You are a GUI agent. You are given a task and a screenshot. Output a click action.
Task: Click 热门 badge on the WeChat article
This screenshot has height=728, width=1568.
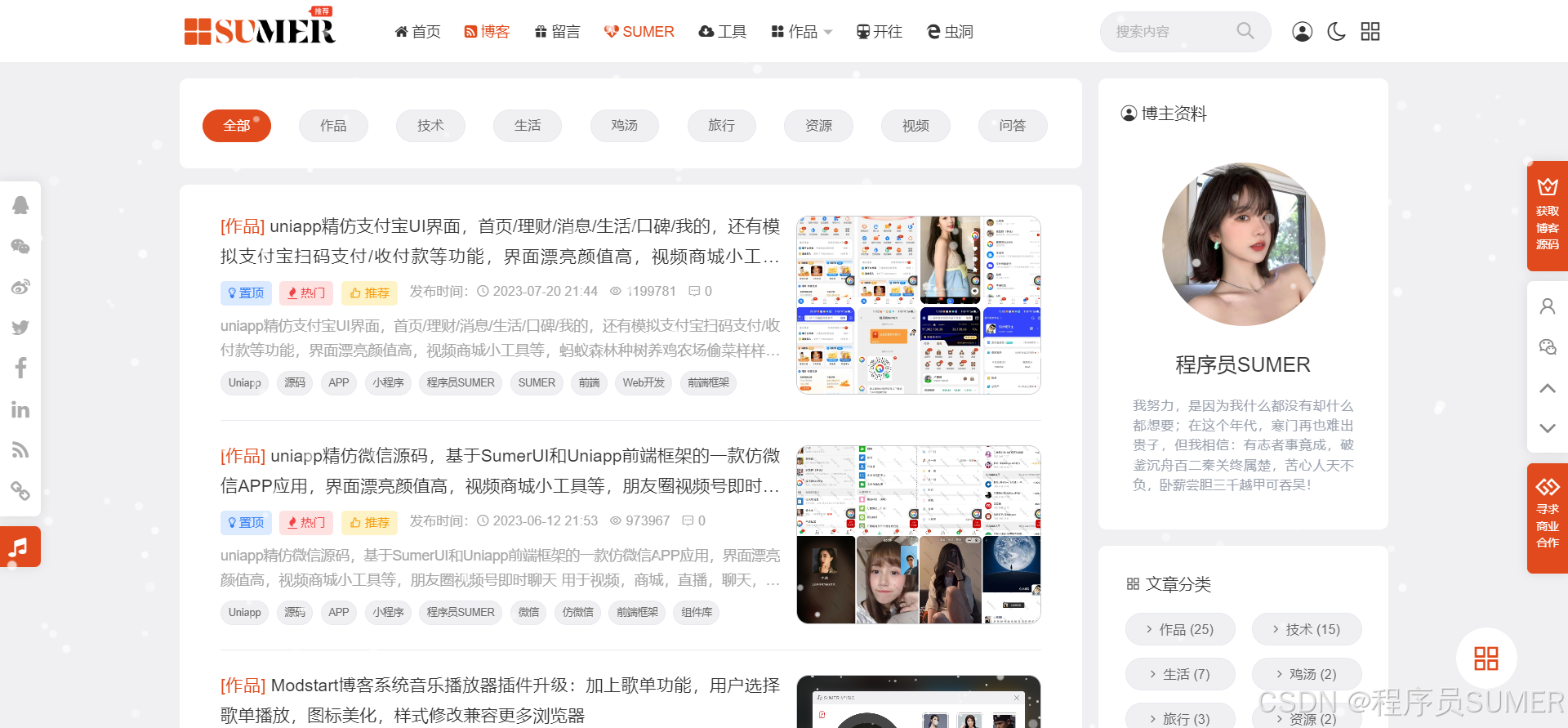305,522
